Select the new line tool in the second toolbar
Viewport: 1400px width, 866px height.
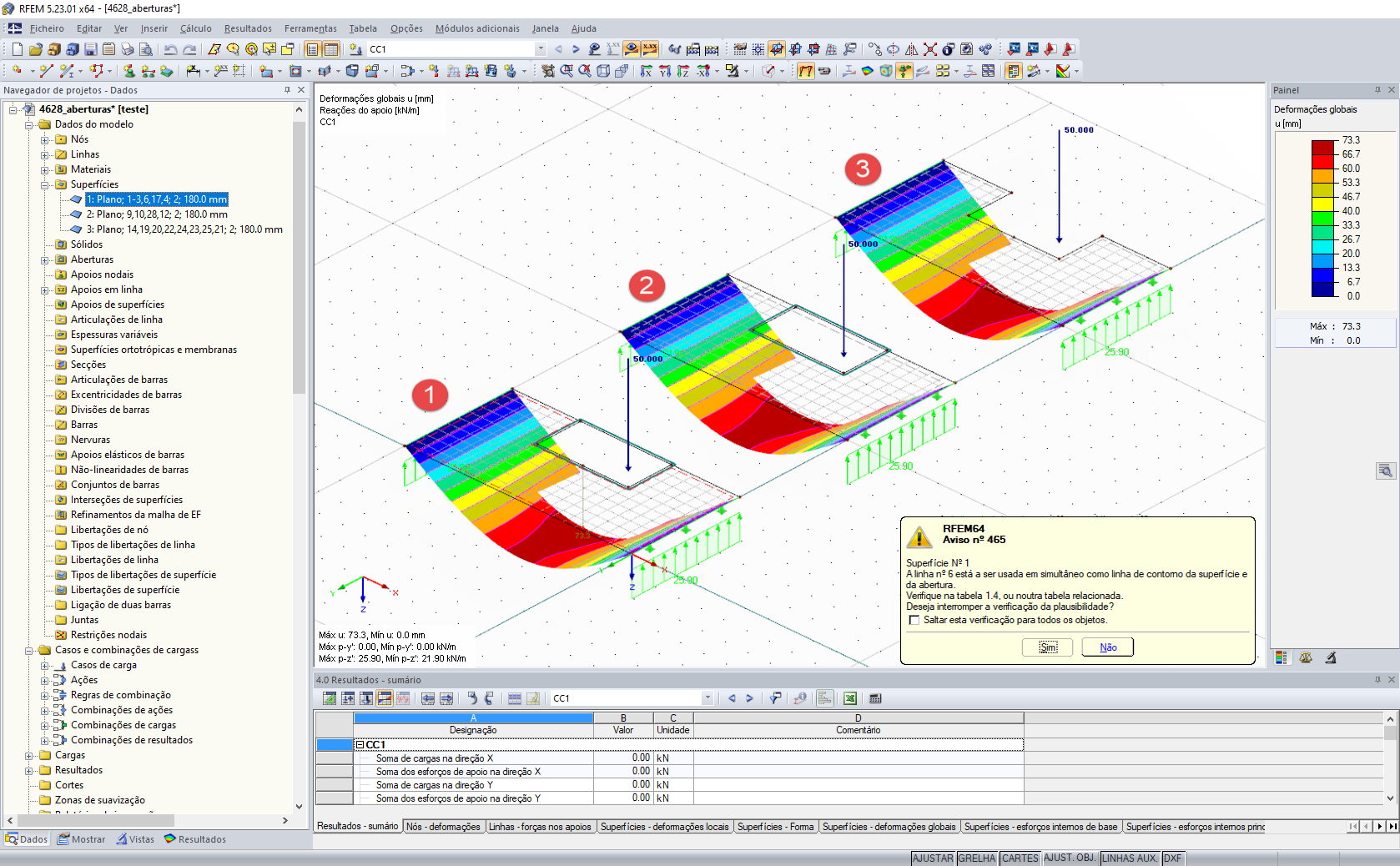(46, 71)
